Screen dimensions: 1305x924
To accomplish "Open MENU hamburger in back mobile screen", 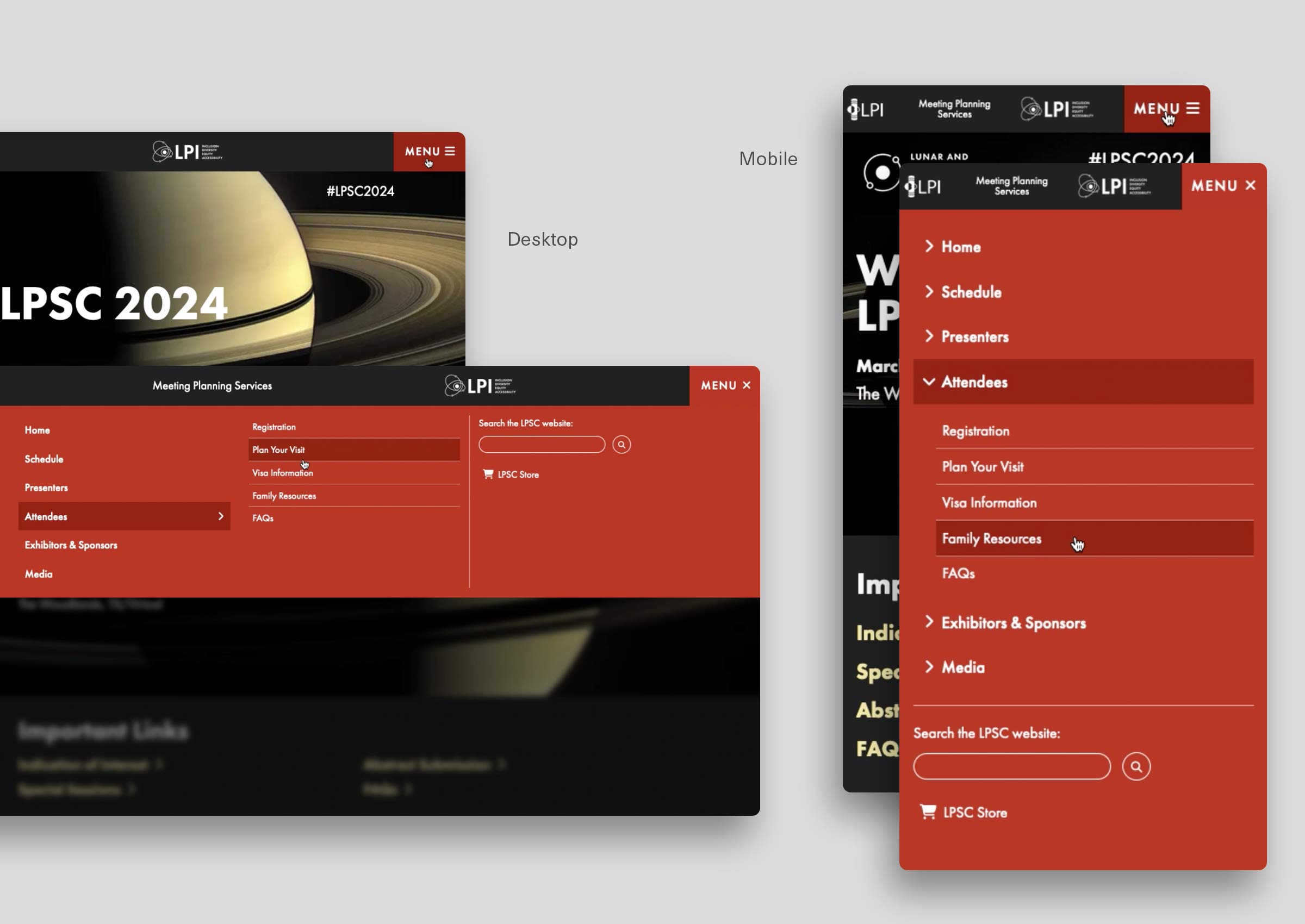I will click(1167, 109).
